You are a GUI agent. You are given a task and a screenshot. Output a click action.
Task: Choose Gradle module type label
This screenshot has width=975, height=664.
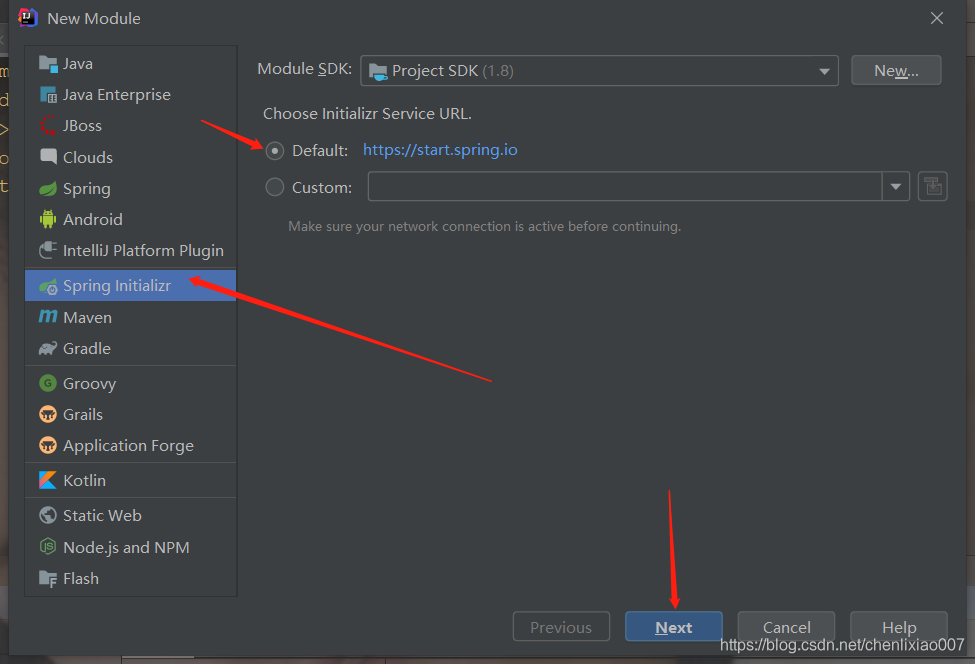pyautogui.click(x=87, y=349)
